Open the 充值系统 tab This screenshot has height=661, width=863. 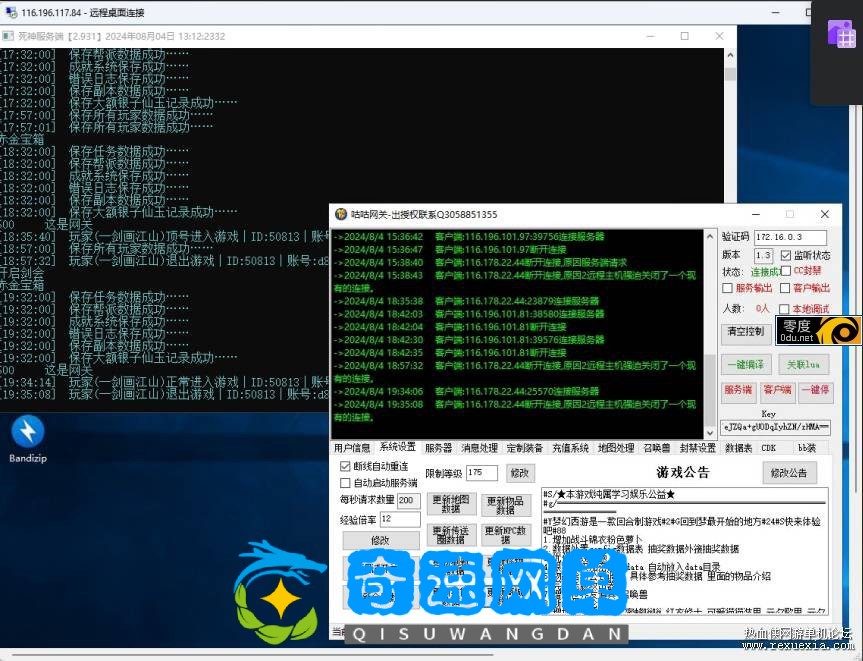(x=571, y=448)
